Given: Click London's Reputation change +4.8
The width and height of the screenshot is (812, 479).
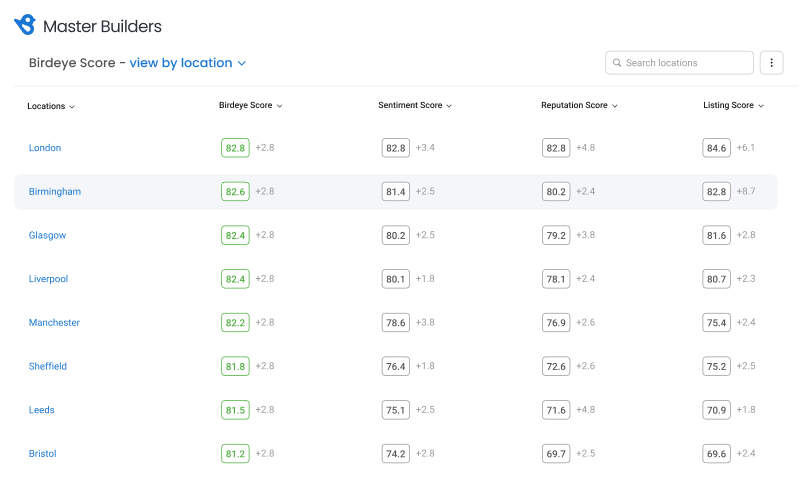Looking at the screenshot, I should pos(586,148).
